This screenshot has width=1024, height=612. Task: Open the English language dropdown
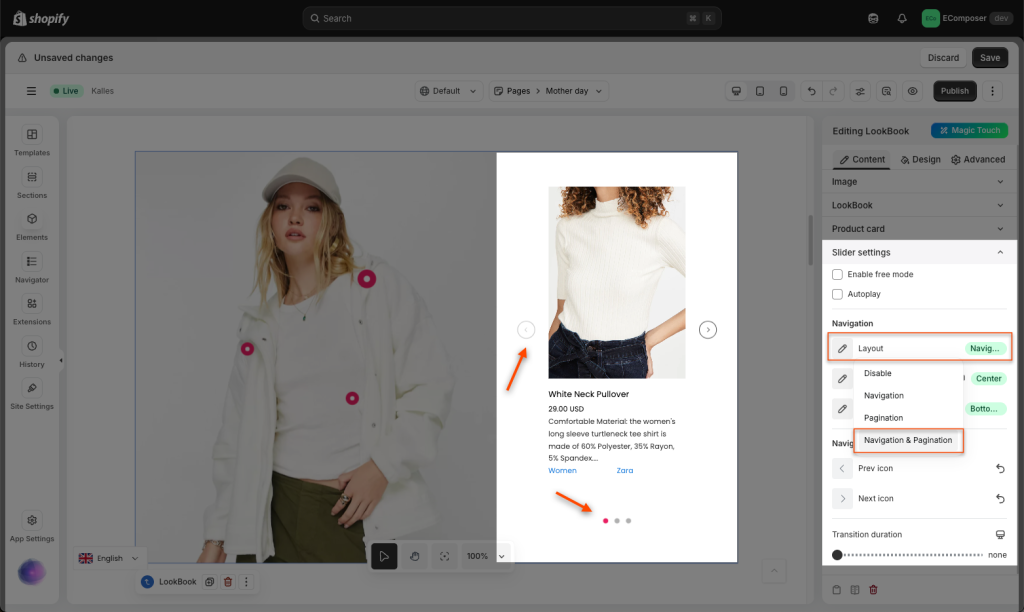[110, 558]
